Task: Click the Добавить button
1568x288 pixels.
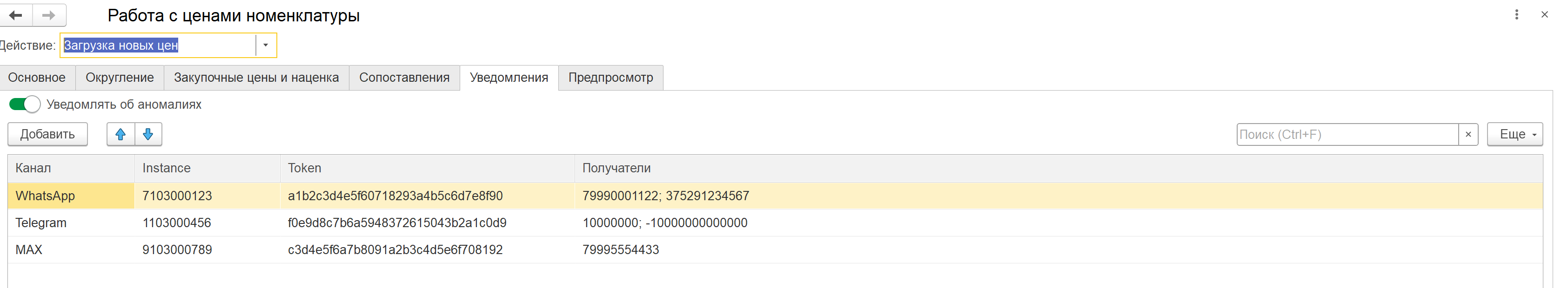Action: [x=47, y=134]
